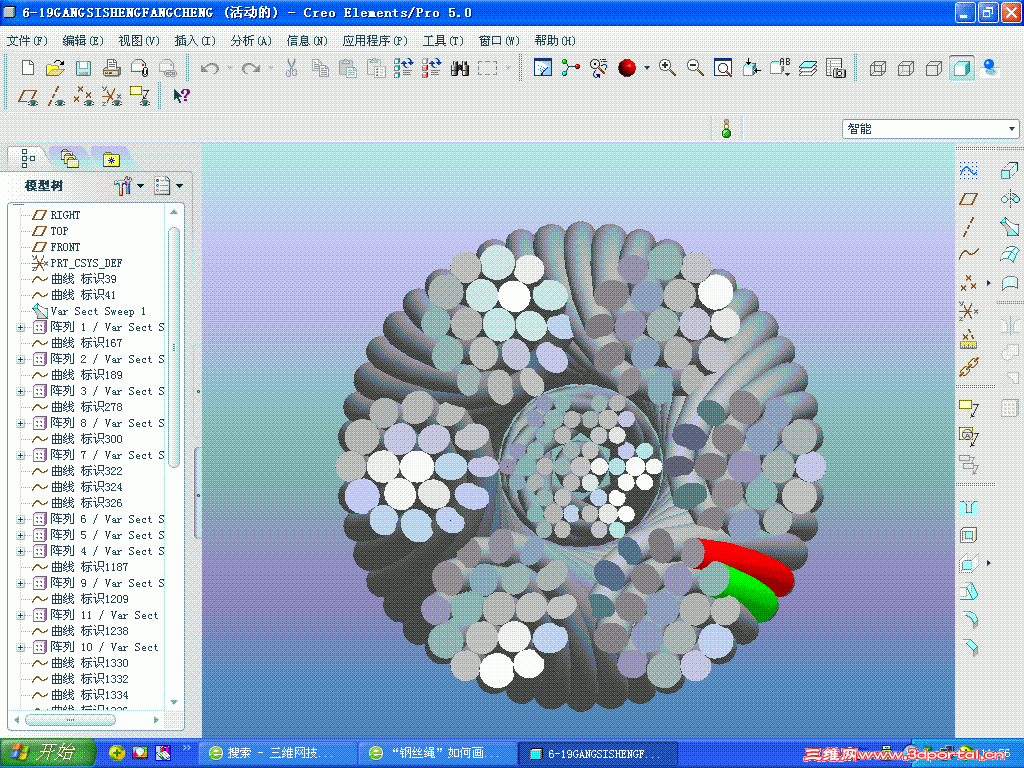Select the coordinate system tool in right toolbar
This screenshot has height=768, width=1024.
pyautogui.click(x=968, y=311)
